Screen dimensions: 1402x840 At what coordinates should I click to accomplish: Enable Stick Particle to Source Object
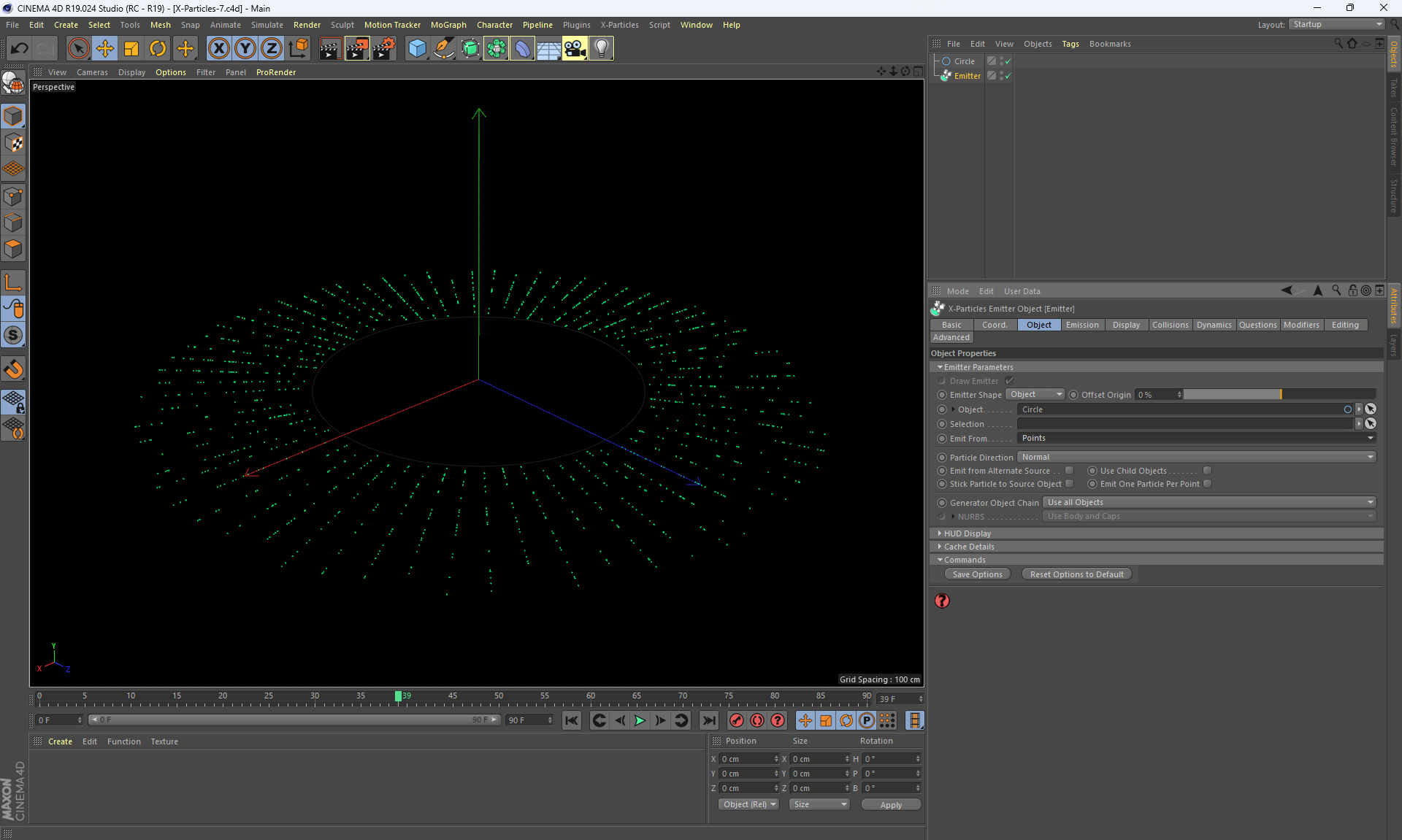[x=1070, y=484]
